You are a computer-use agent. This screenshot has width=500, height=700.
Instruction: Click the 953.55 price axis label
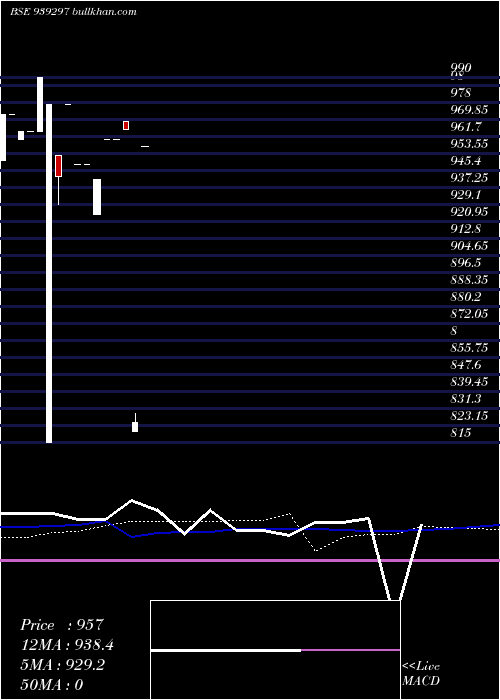pos(469,144)
